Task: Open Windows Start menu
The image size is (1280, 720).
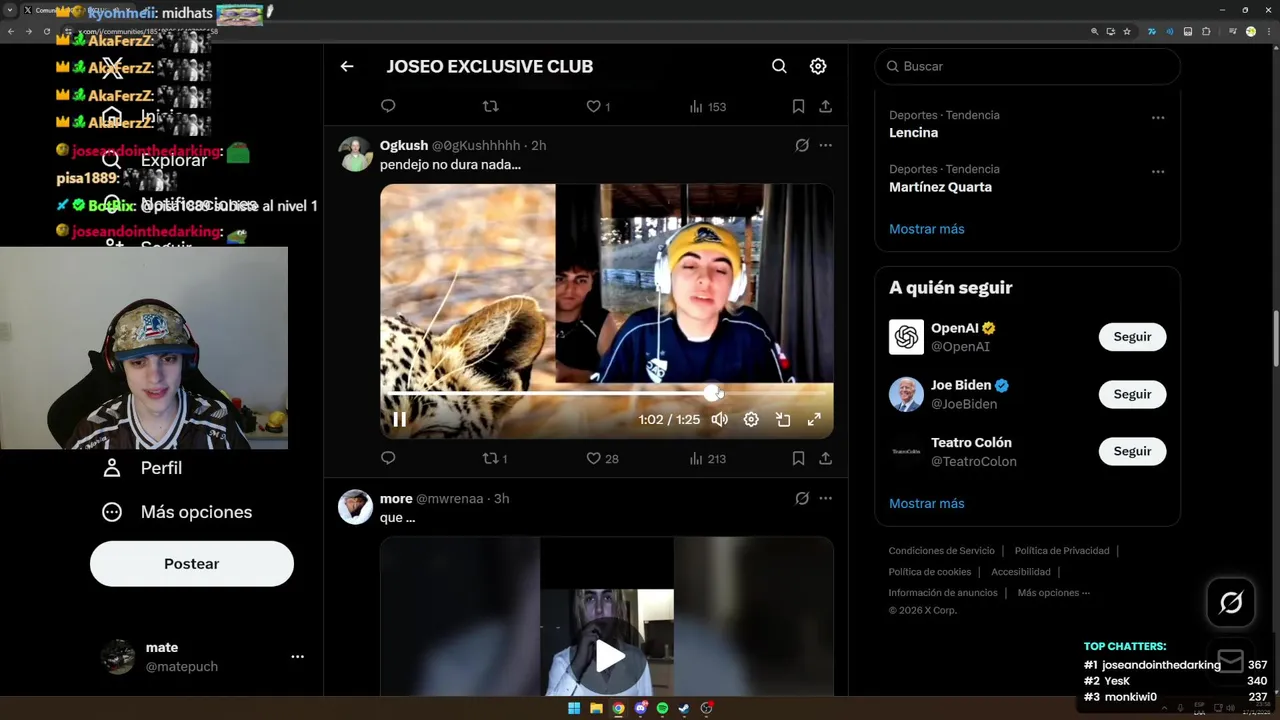Action: tap(574, 708)
